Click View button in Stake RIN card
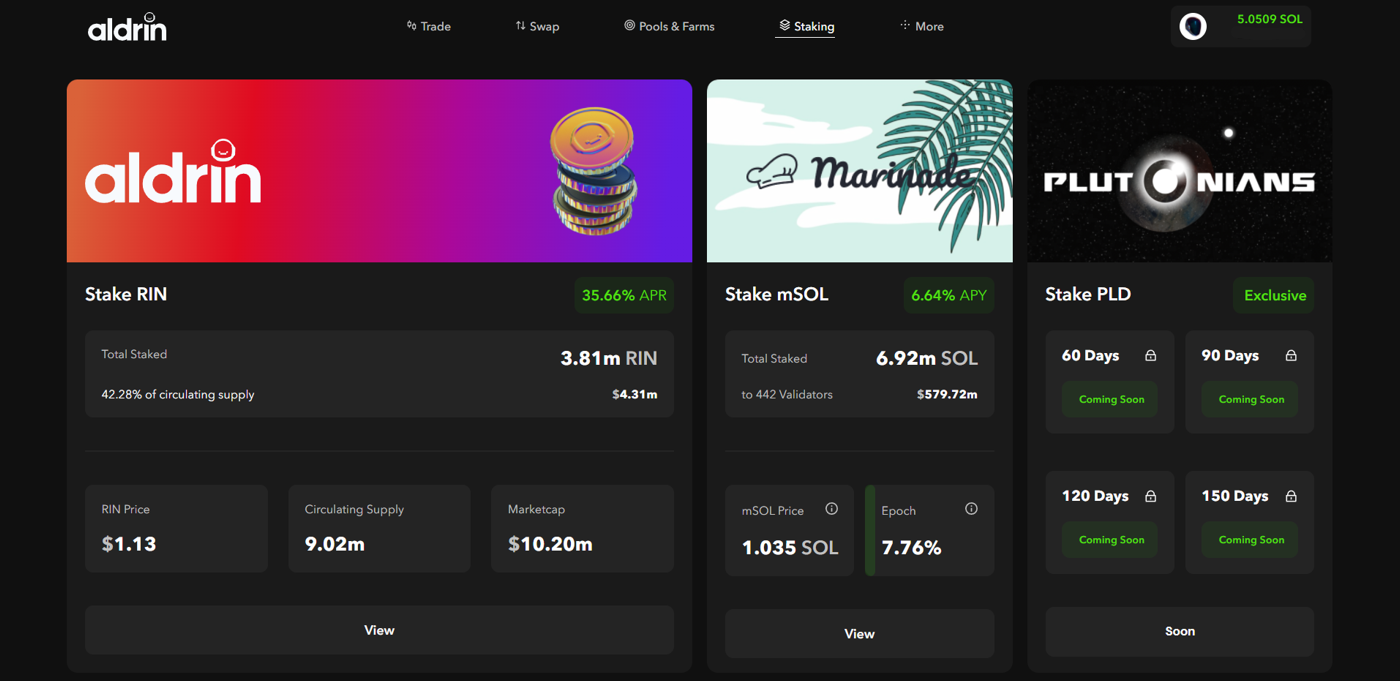 click(379, 630)
